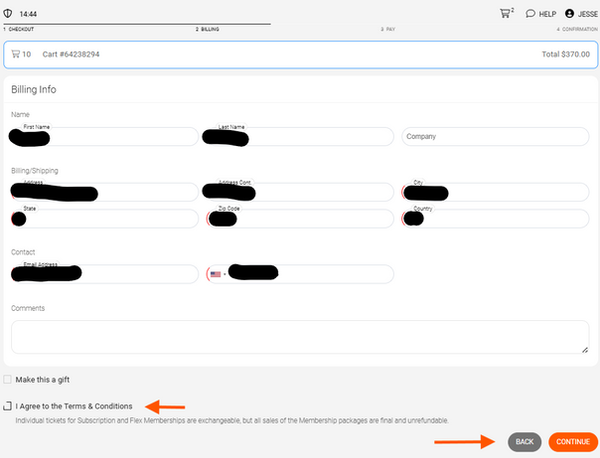The image size is (600, 458).
Task: Select step 3 Pay
Action: click(x=388, y=29)
